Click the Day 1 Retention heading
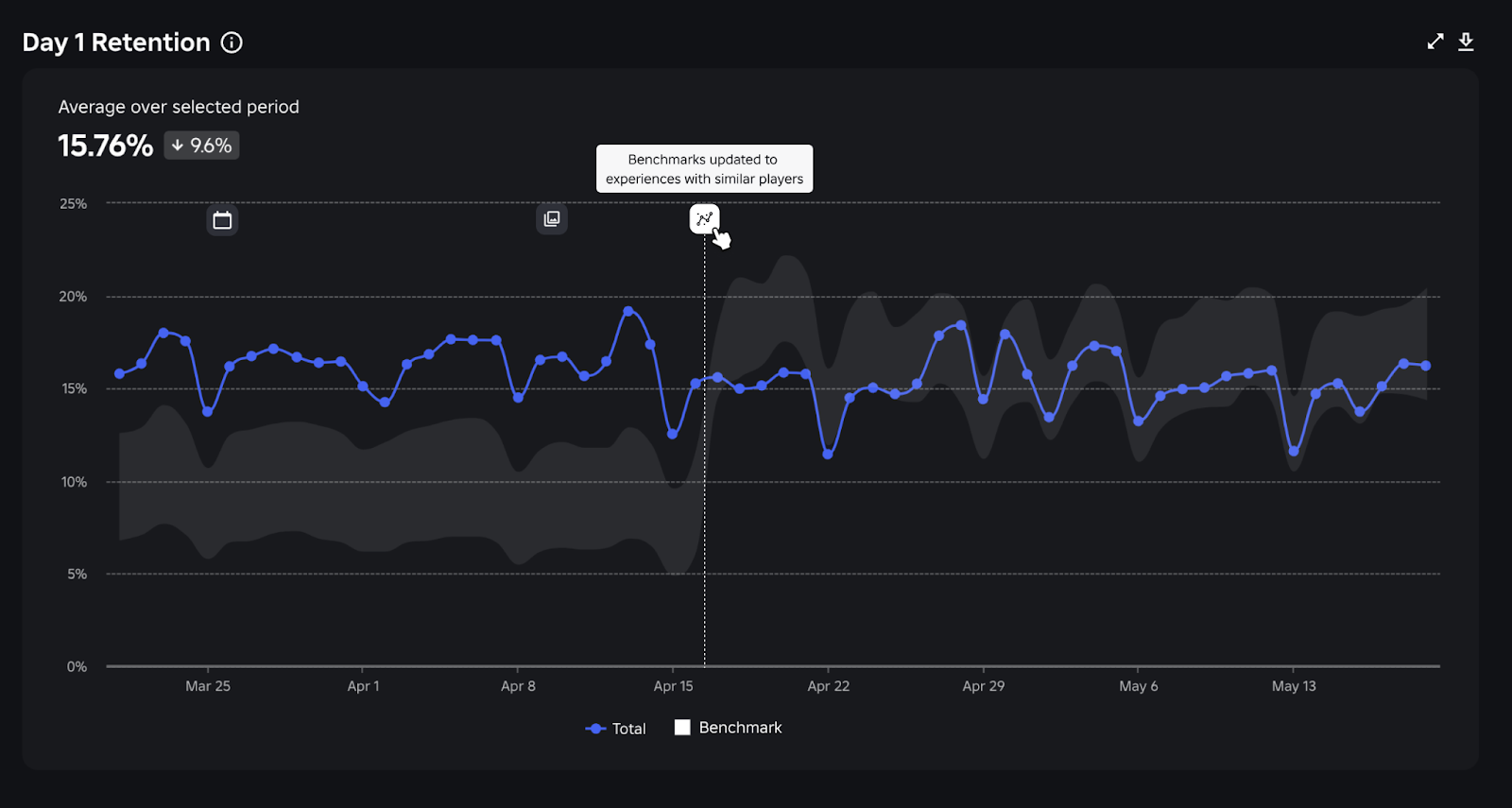 pos(116,43)
